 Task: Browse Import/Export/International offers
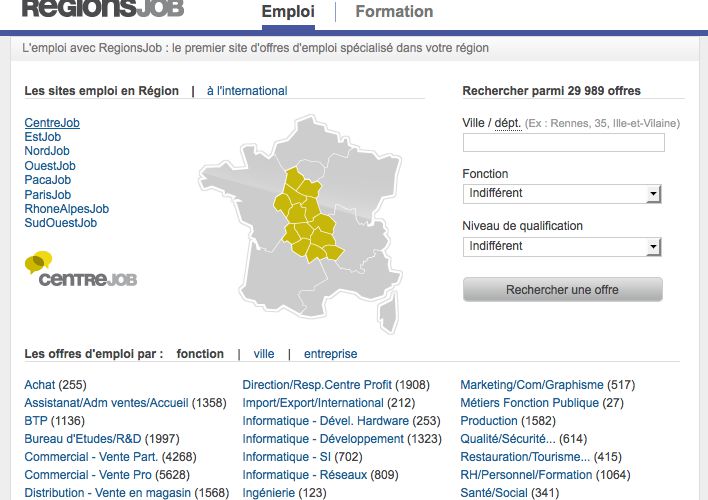pos(313,403)
